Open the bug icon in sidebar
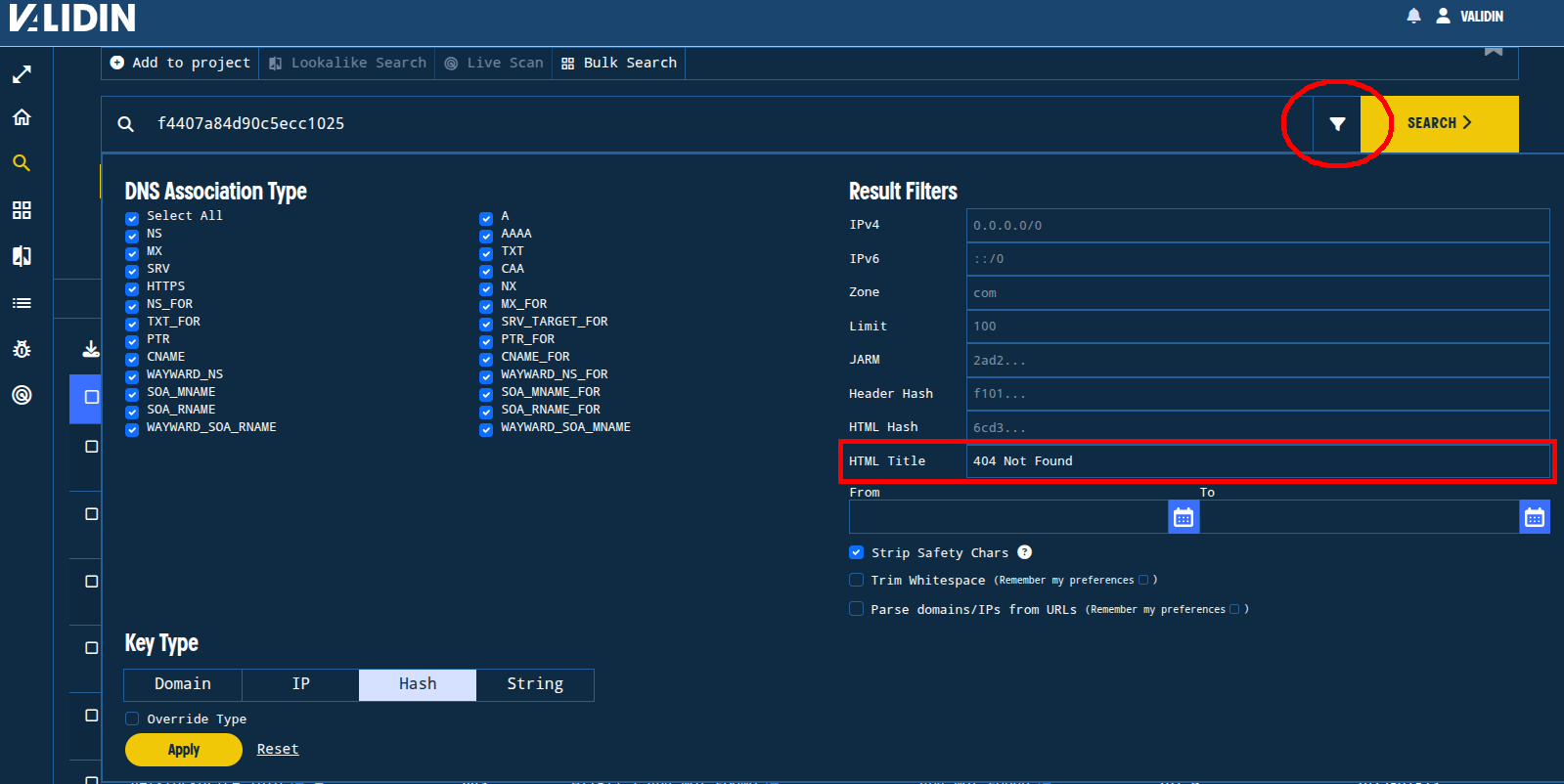Image resolution: width=1564 pixels, height=784 pixels. point(22,349)
